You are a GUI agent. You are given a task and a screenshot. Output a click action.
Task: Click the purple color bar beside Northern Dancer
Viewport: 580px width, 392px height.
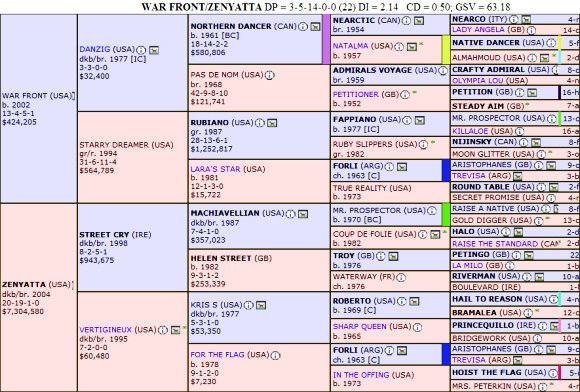click(326, 39)
